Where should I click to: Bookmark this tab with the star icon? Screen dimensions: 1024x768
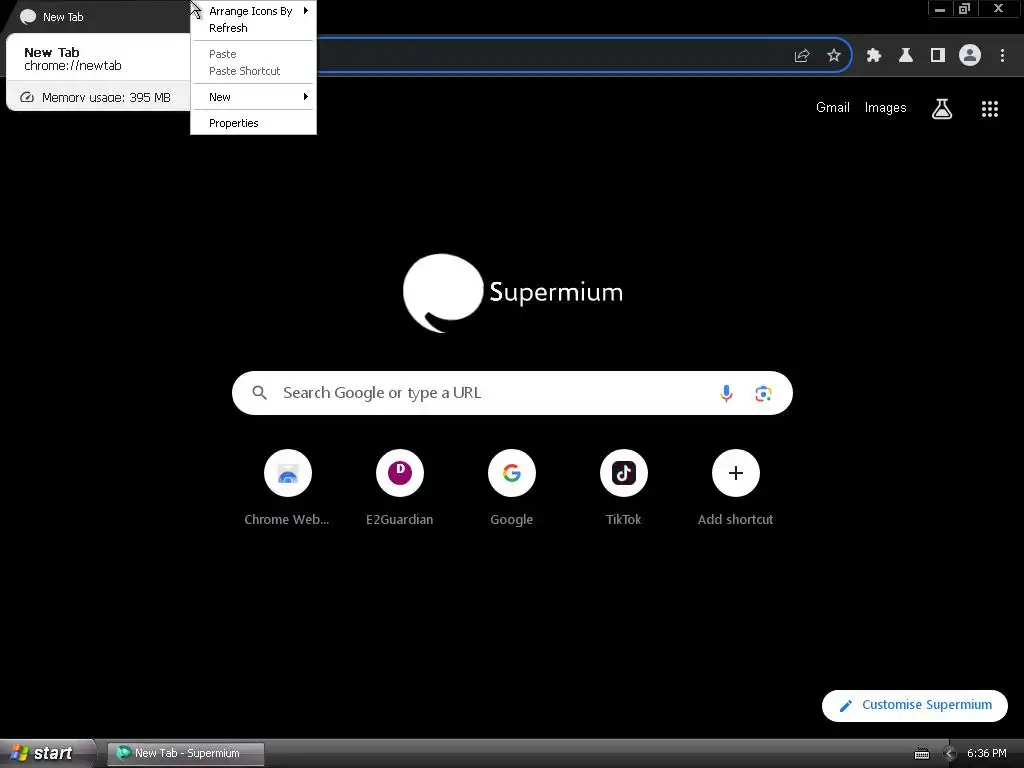coord(834,56)
